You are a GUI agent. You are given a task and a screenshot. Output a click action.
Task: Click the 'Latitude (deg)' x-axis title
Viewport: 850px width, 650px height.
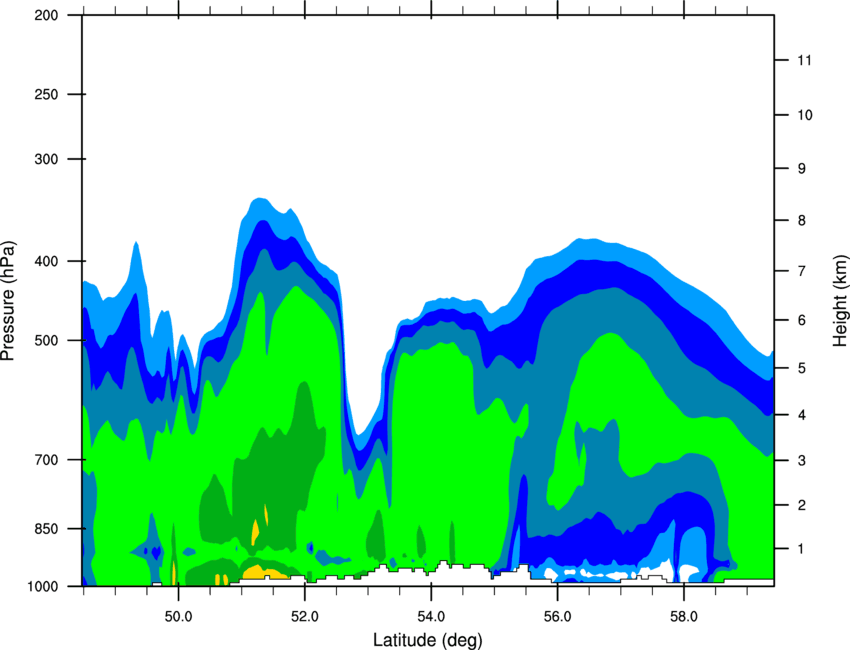pos(427,640)
